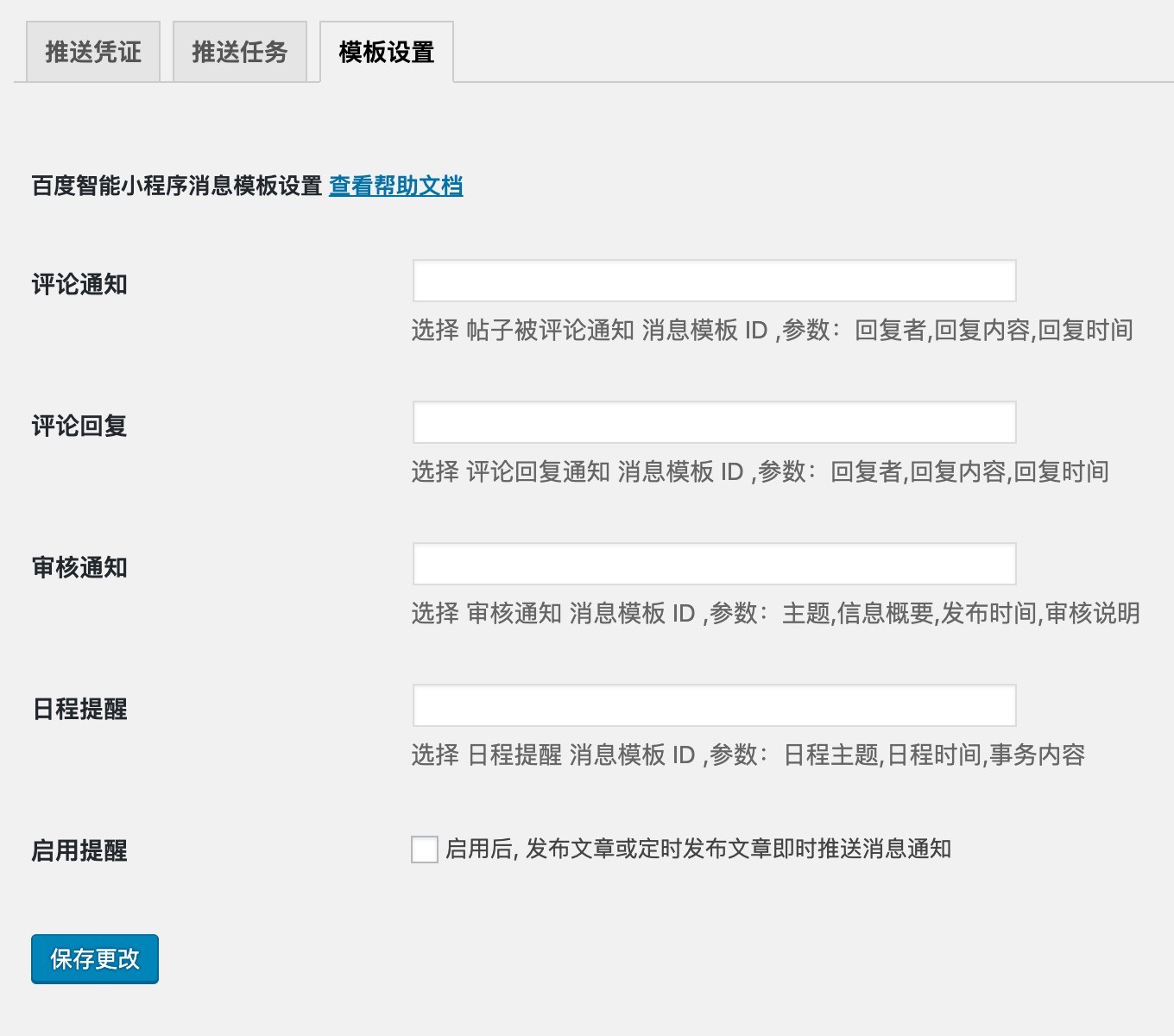This screenshot has width=1174, height=1036.
Task: Open the 查看帮助文档 link
Action: [396, 186]
